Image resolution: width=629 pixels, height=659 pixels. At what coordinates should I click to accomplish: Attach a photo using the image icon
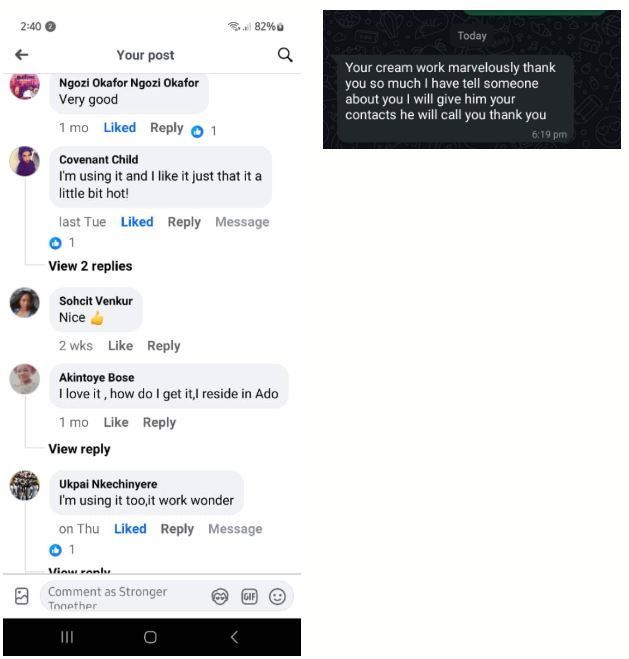22,596
